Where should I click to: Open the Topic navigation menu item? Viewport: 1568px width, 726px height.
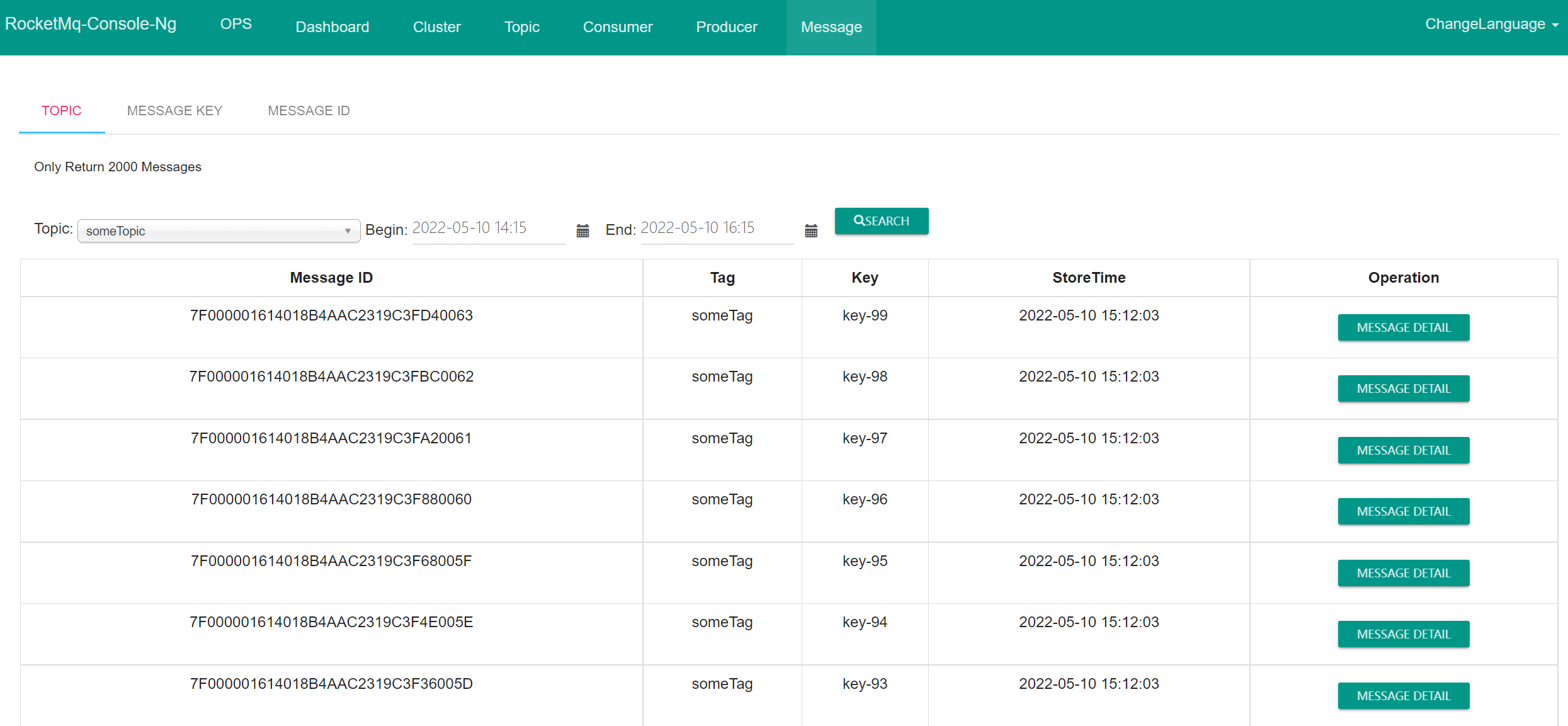click(x=521, y=27)
